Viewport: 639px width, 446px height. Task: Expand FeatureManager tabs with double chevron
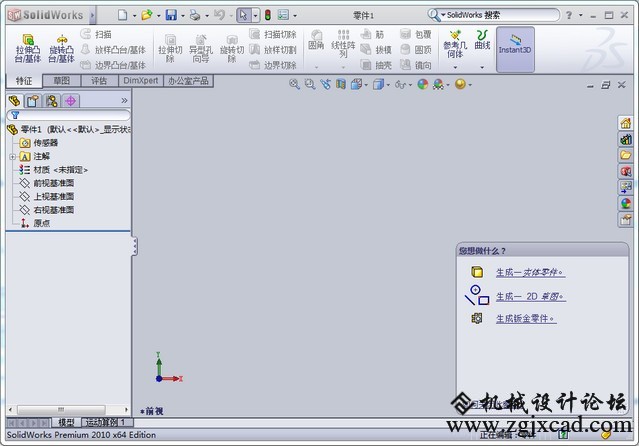(124, 100)
